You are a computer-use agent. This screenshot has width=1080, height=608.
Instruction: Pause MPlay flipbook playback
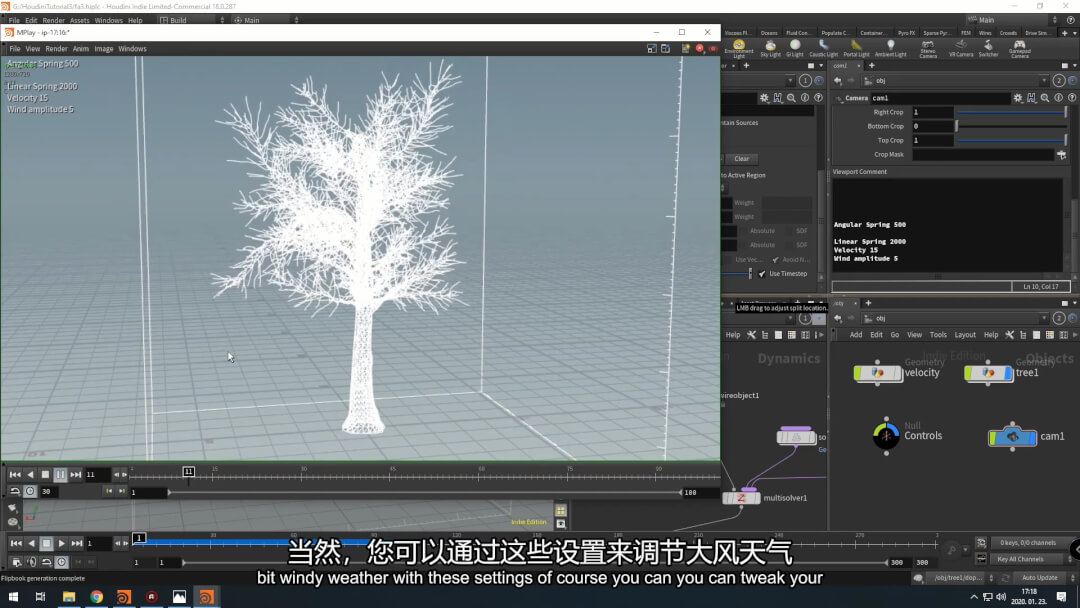[60, 474]
